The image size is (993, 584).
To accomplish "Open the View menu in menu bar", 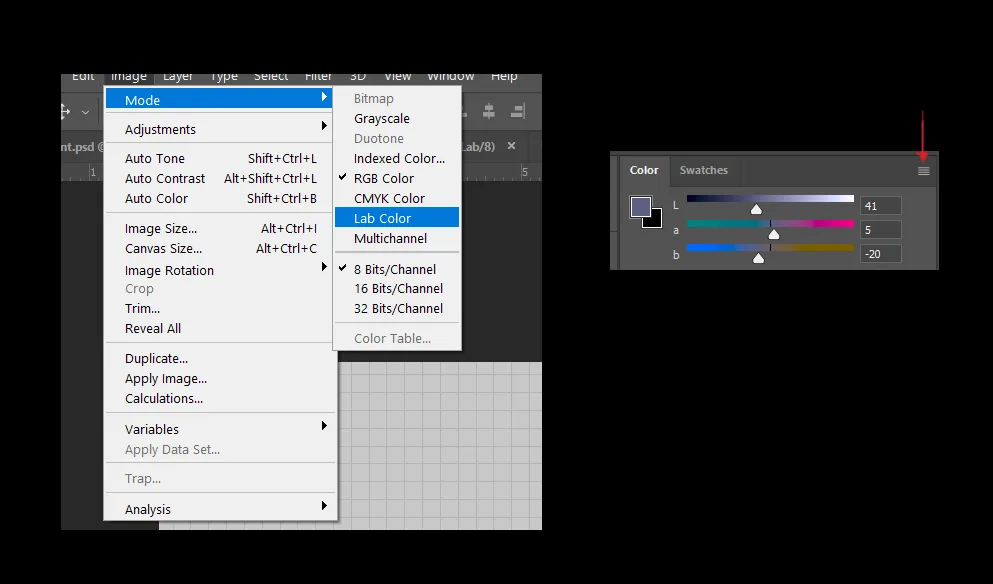I will tap(398, 77).
